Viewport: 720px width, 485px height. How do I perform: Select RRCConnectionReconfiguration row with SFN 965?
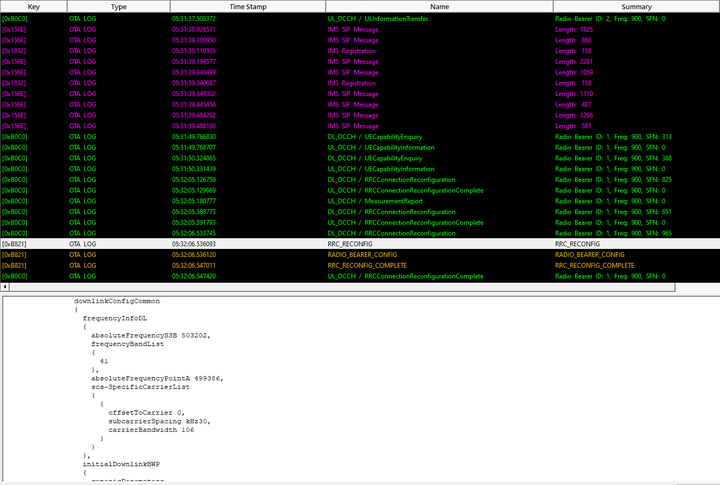[360, 233]
